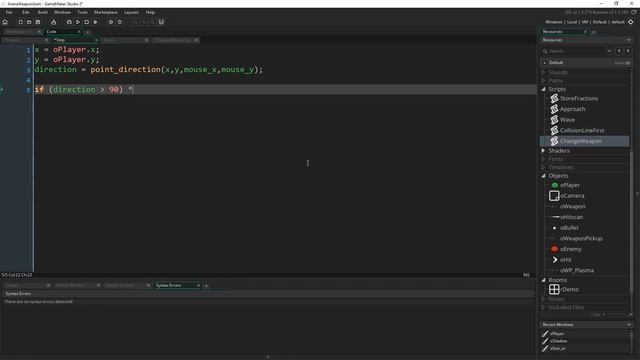Expand the Shaders folder
640x360 pixels.
pyautogui.click(x=543, y=151)
